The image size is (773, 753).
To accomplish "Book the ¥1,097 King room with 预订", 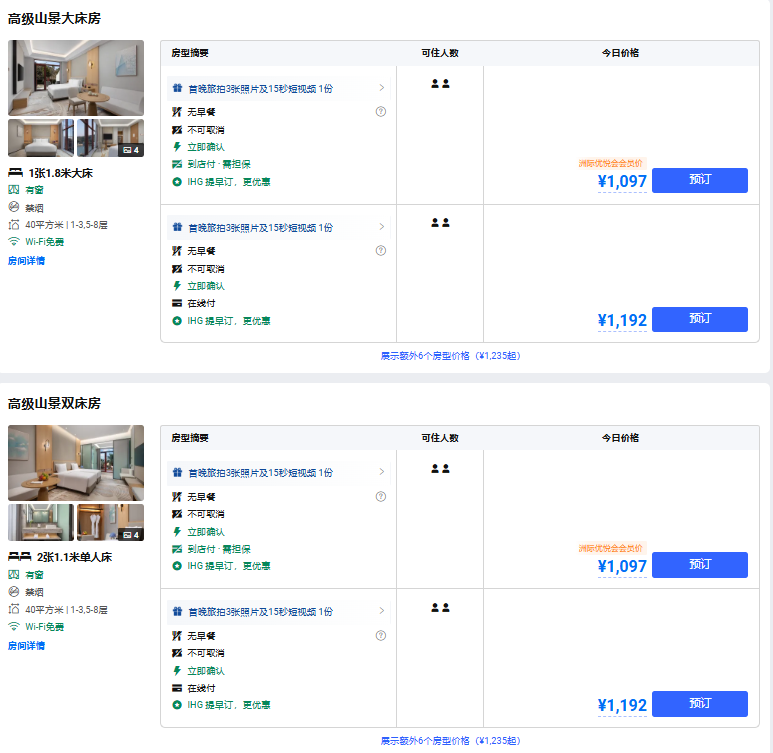I will (x=699, y=180).
